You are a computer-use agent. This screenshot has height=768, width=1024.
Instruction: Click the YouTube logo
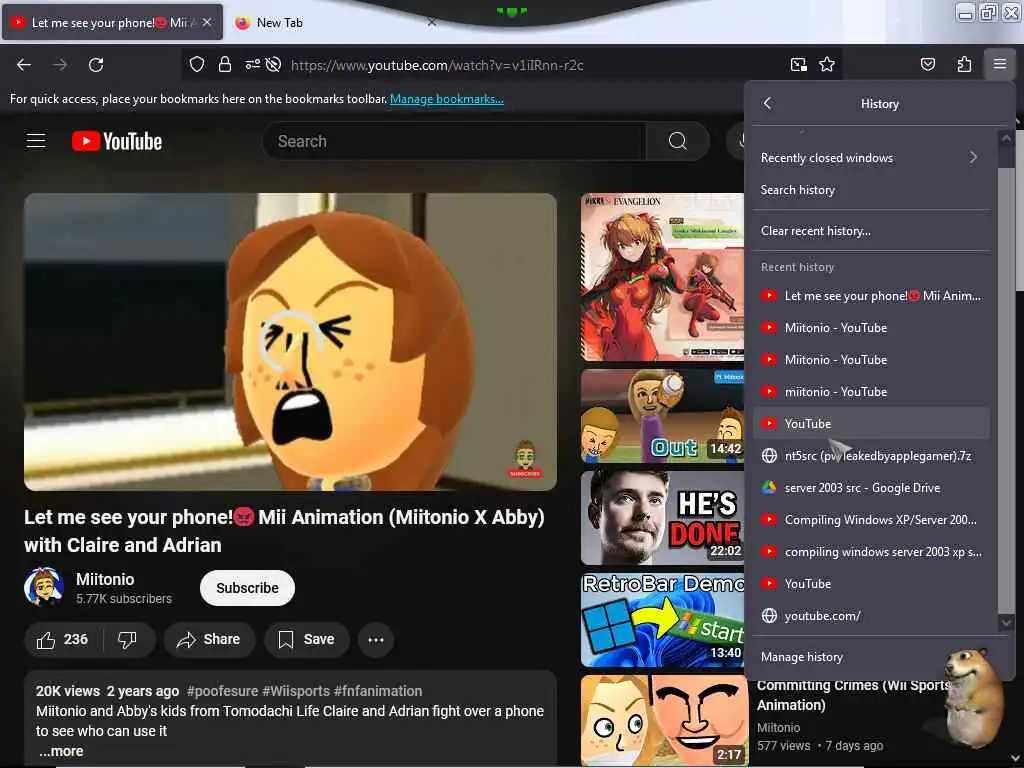coord(117,141)
